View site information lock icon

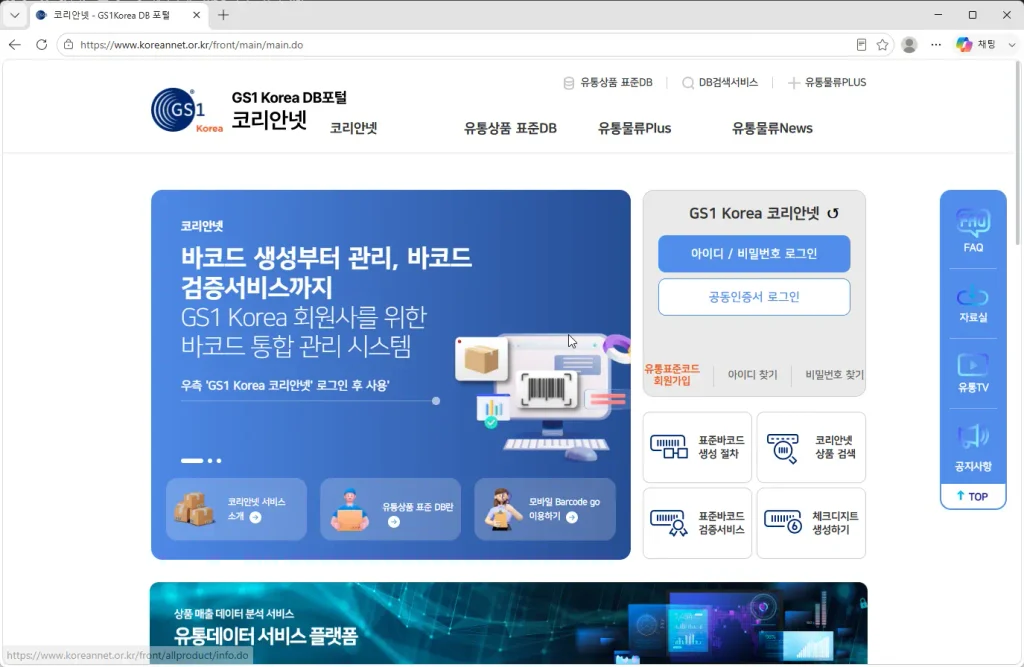click(69, 44)
